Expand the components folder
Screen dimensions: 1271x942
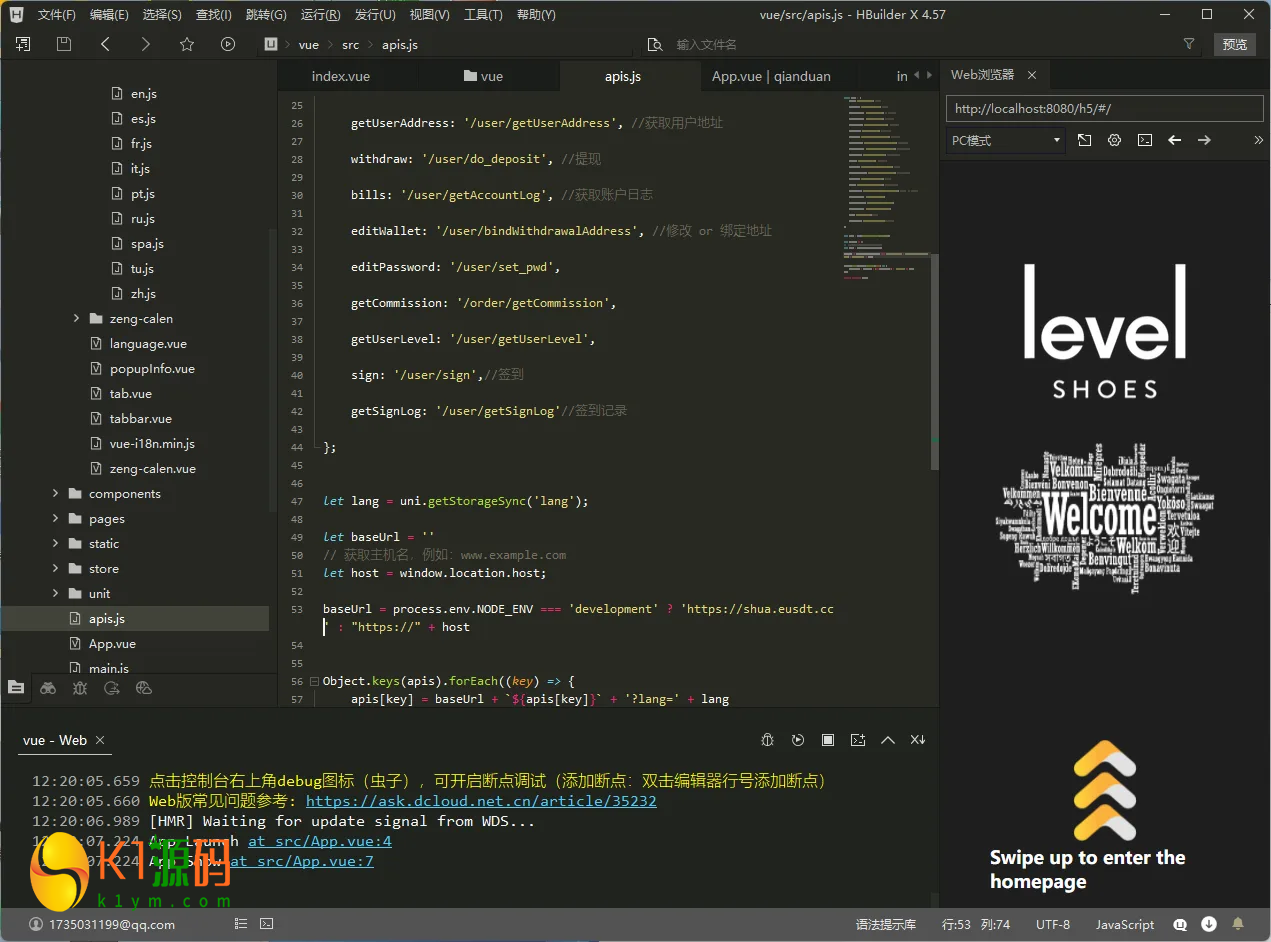(124, 494)
